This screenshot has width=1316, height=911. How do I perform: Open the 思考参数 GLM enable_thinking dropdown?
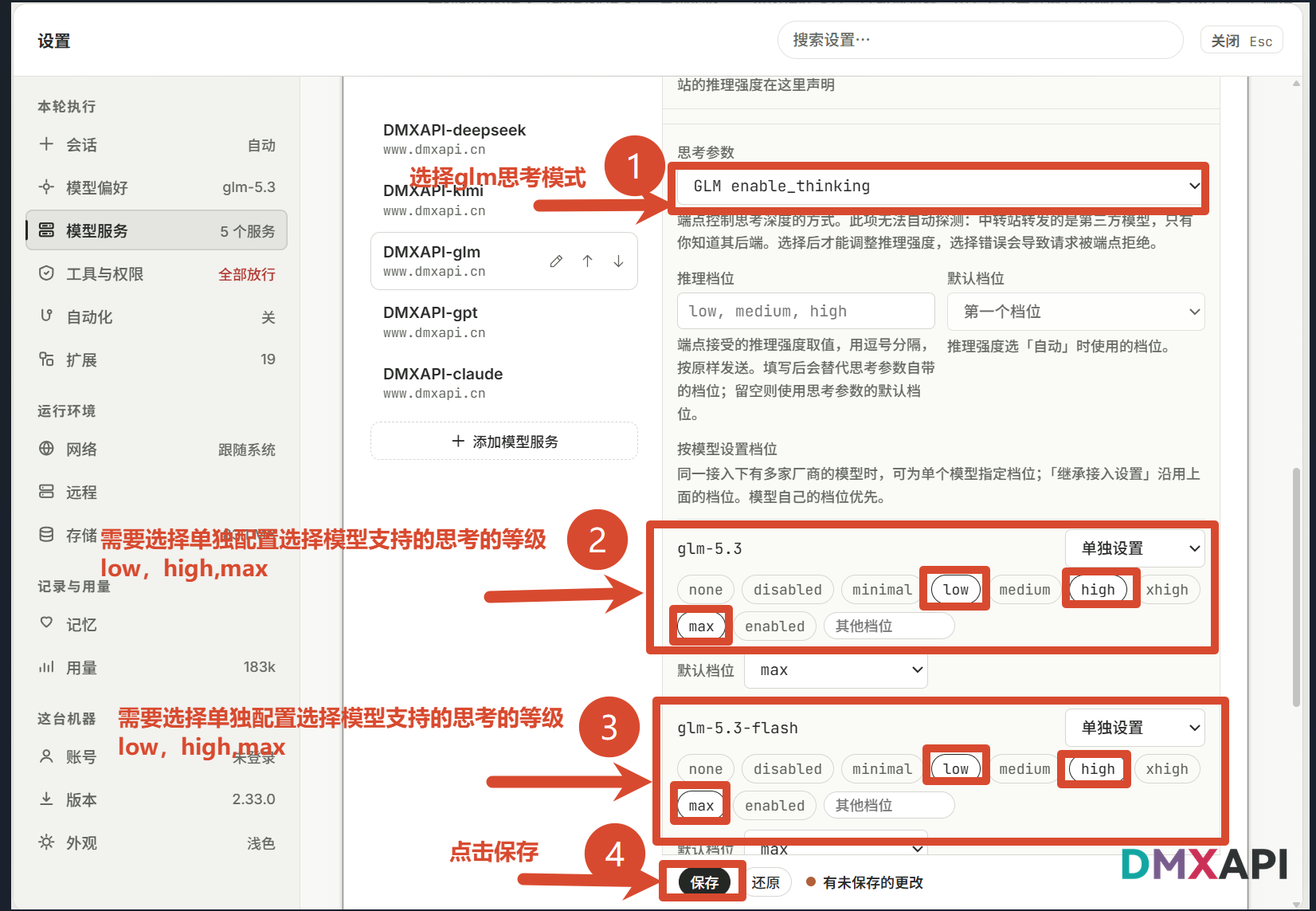click(940, 187)
